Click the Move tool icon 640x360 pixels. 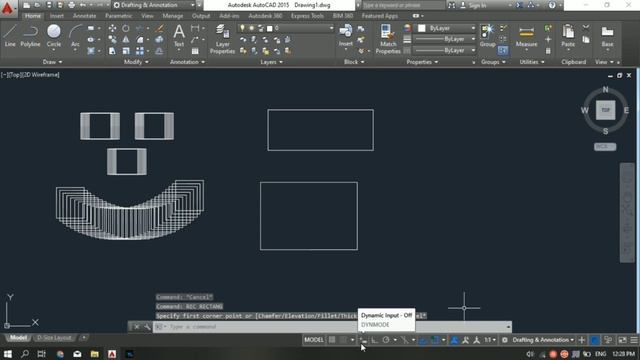tap(112, 29)
